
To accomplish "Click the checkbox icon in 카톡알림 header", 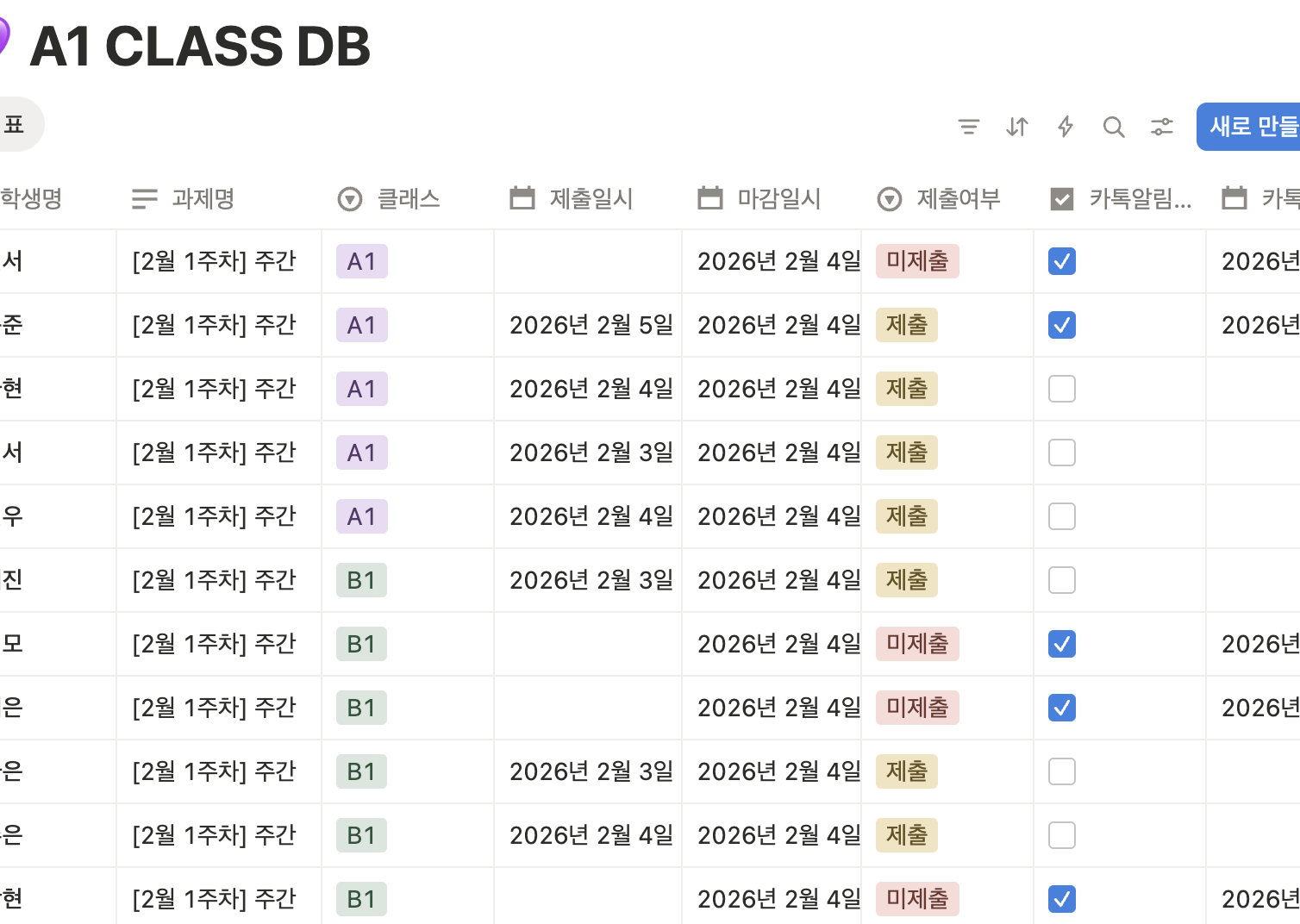I will coord(1062,199).
